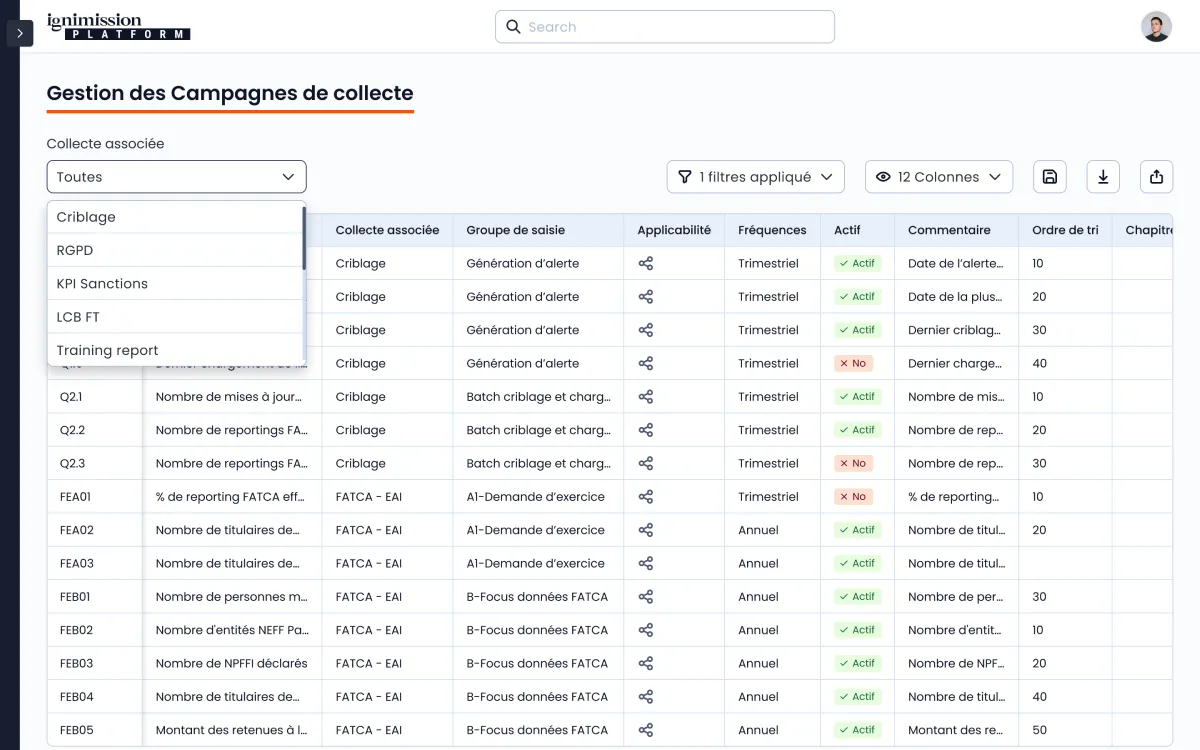
Task: Choose KPI Sanctions in the list
Action: 102,284
